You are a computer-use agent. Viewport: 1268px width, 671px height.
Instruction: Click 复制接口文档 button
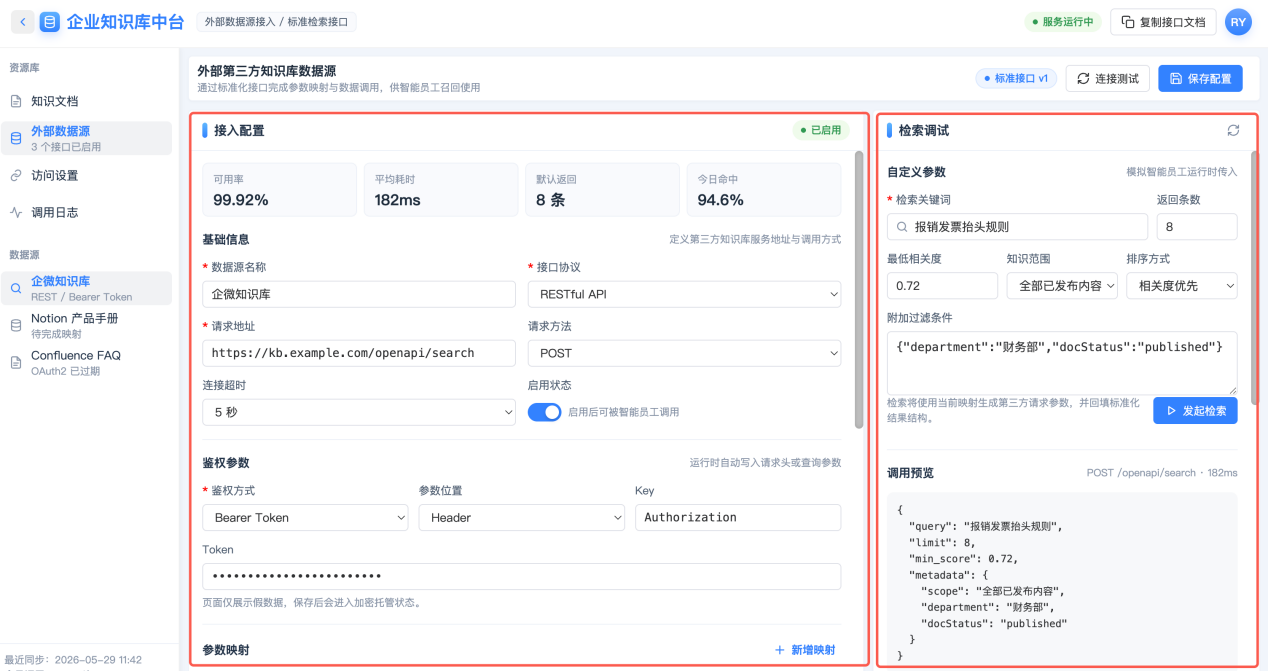(x=1163, y=22)
